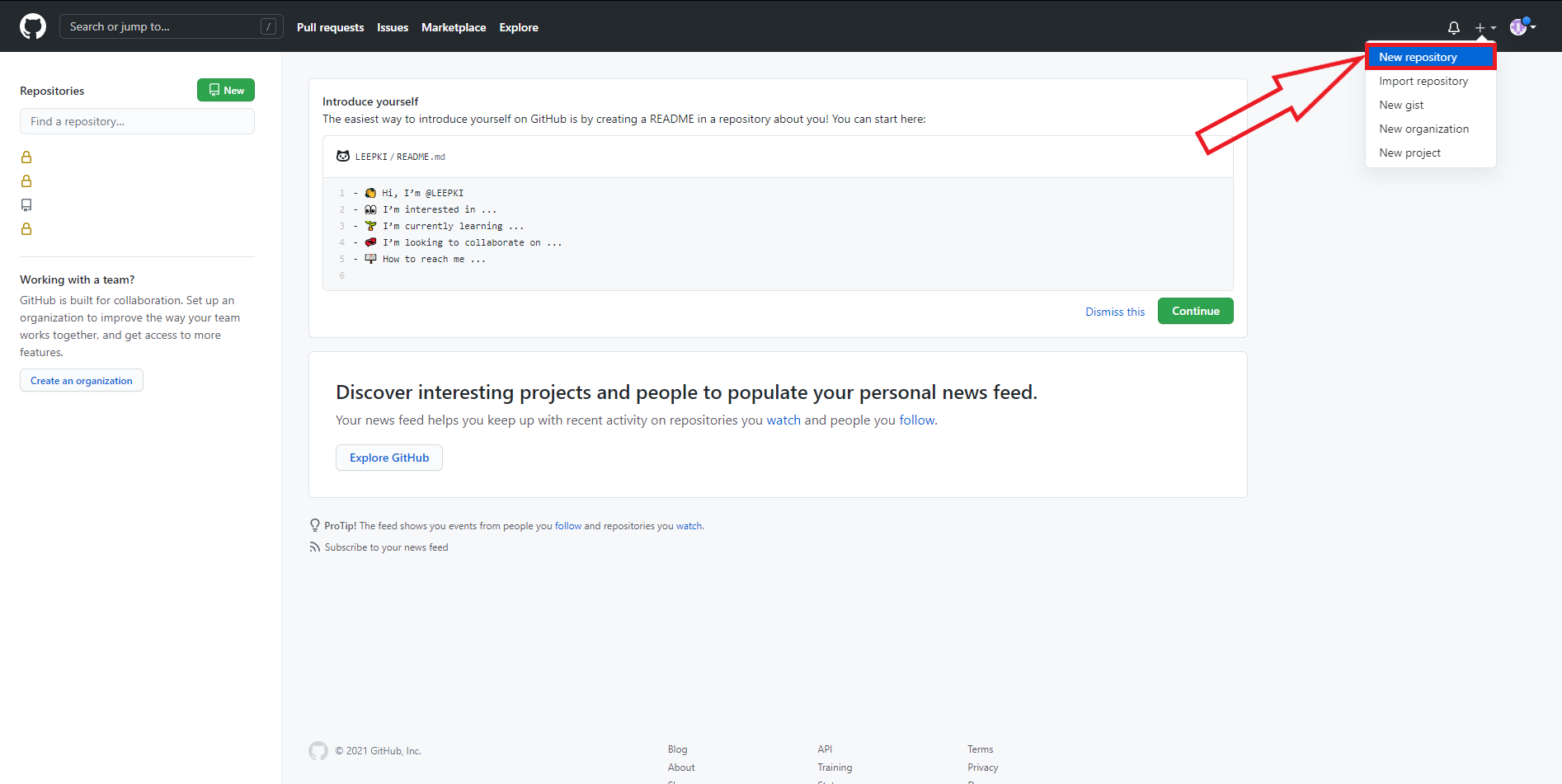Viewport: 1562px width, 784px height.
Task: Click Create an organization button
Action: tap(82, 380)
